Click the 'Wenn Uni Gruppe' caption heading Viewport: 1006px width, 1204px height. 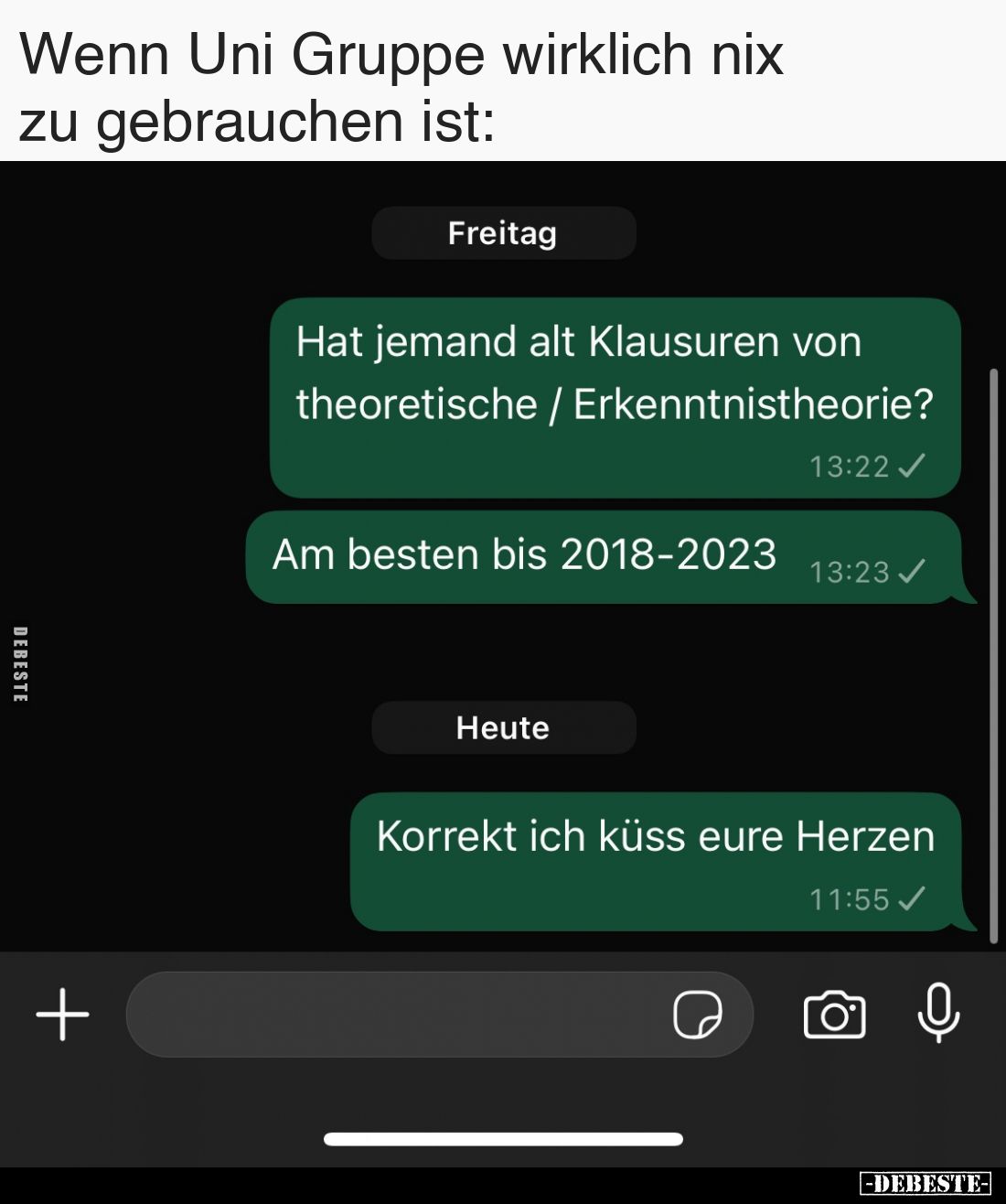click(402, 87)
